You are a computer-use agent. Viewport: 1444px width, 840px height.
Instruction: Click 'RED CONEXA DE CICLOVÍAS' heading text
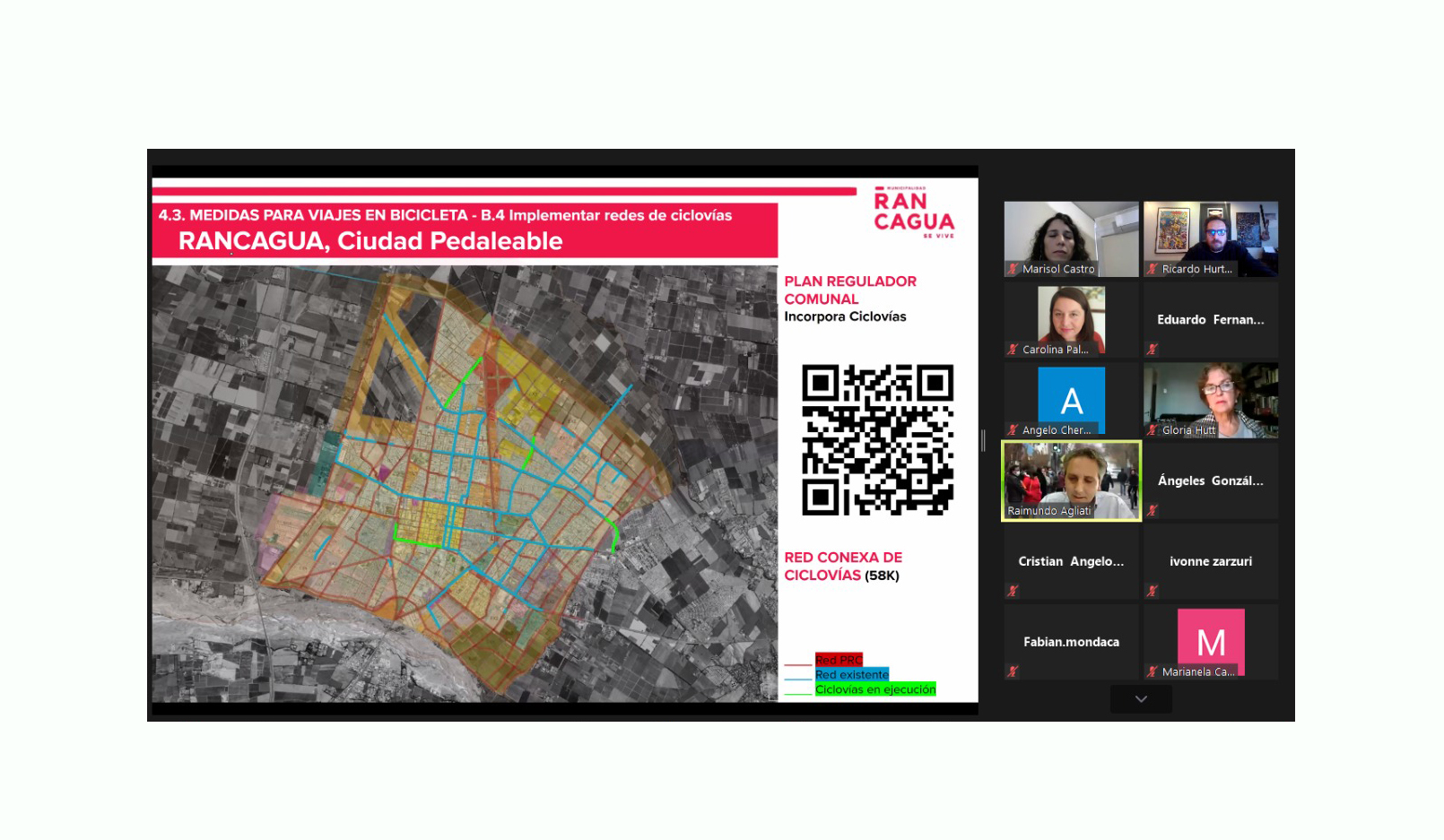click(x=843, y=566)
